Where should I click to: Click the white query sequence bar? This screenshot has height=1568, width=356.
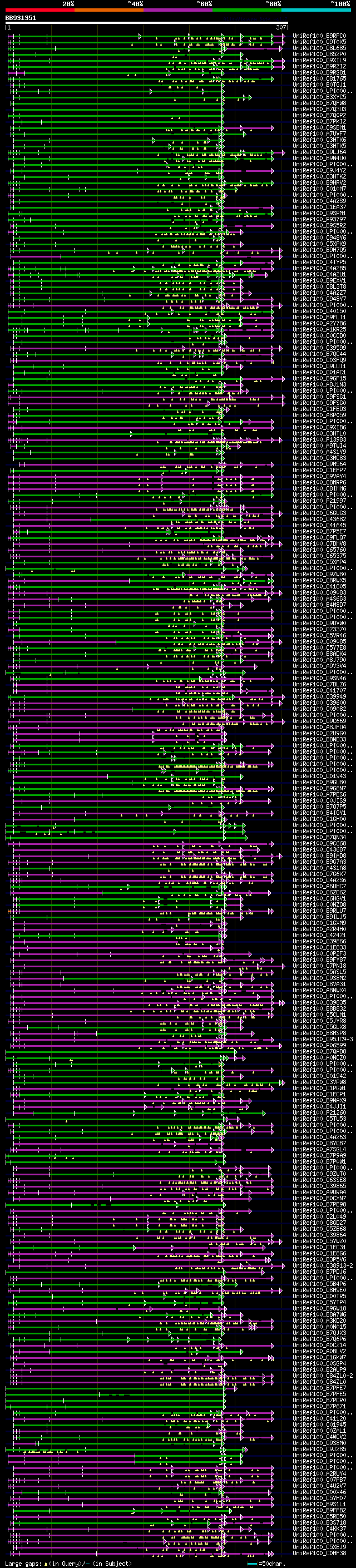point(147,22)
